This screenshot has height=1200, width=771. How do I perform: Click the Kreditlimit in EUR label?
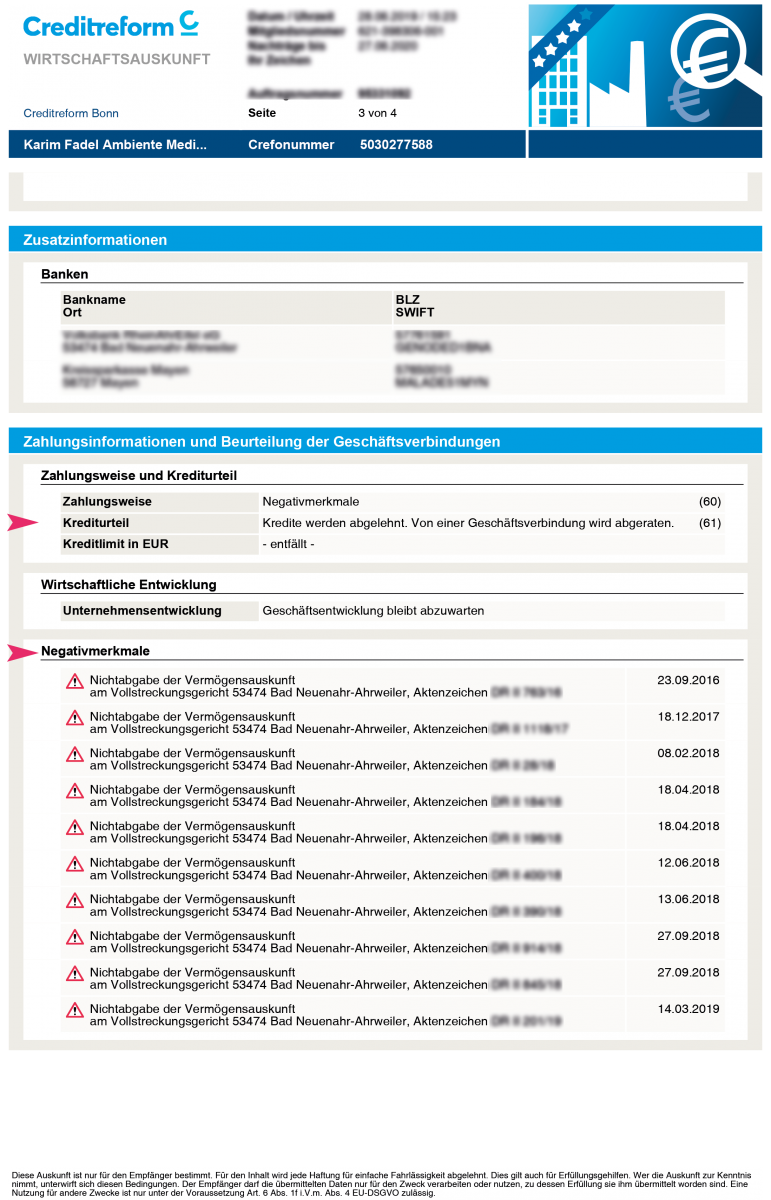tap(115, 544)
